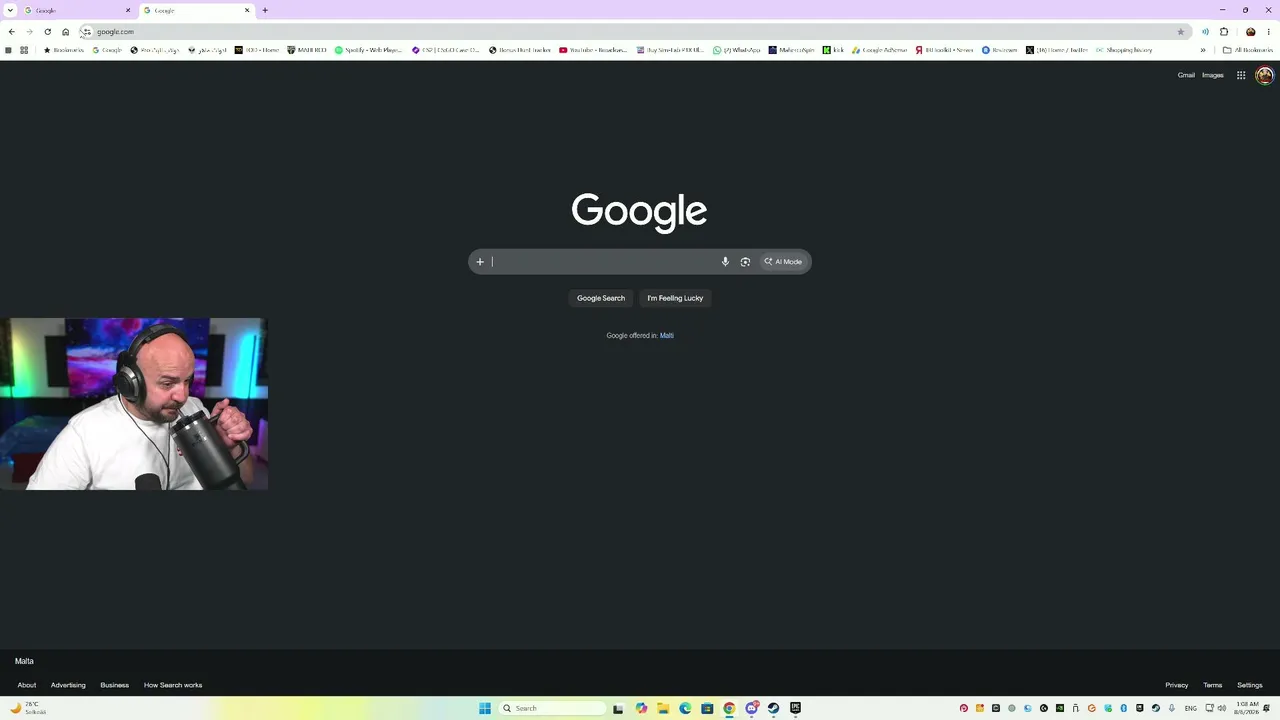Open the taskbar weather widget
Screen dimensions: 1280x720
pyautogui.click(x=28, y=708)
